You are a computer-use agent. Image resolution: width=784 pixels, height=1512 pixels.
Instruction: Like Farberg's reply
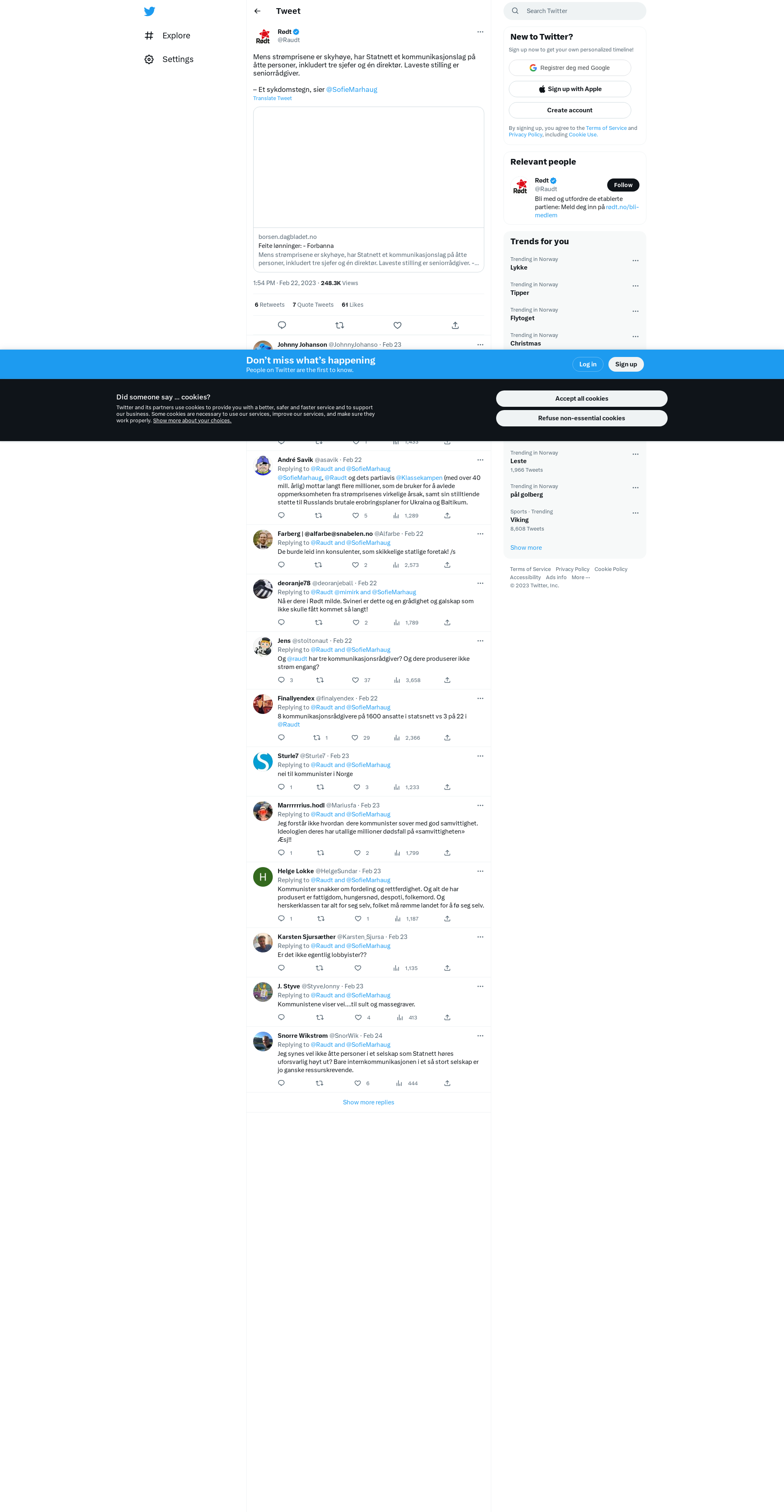[355, 565]
